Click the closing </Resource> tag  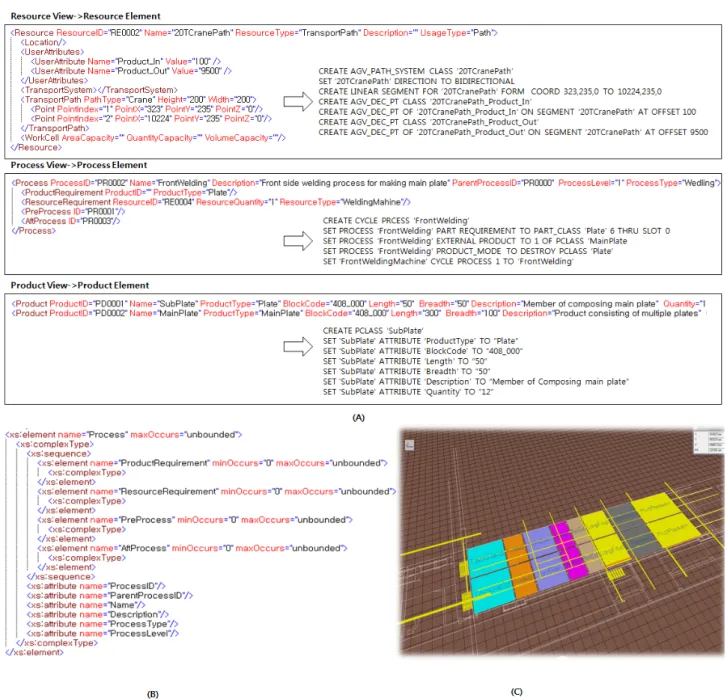point(36,147)
